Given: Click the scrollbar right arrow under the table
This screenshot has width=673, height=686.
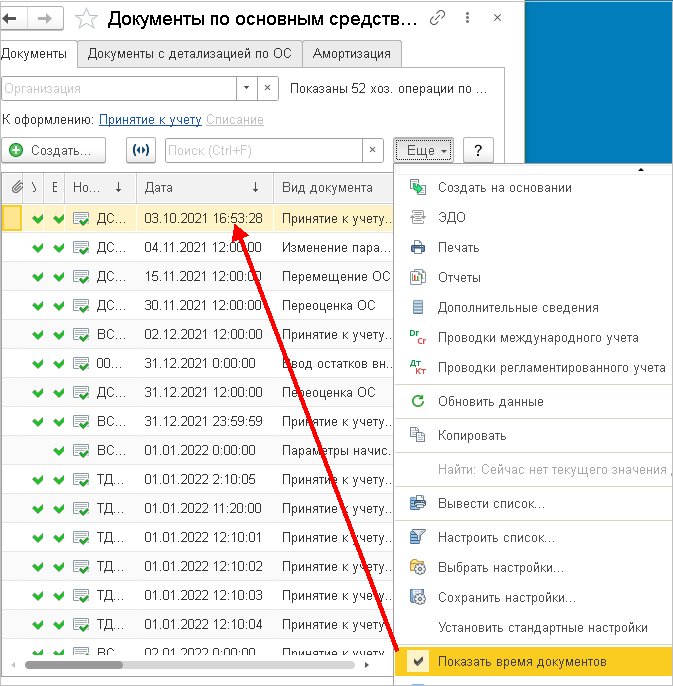Looking at the screenshot, I should click(366, 665).
